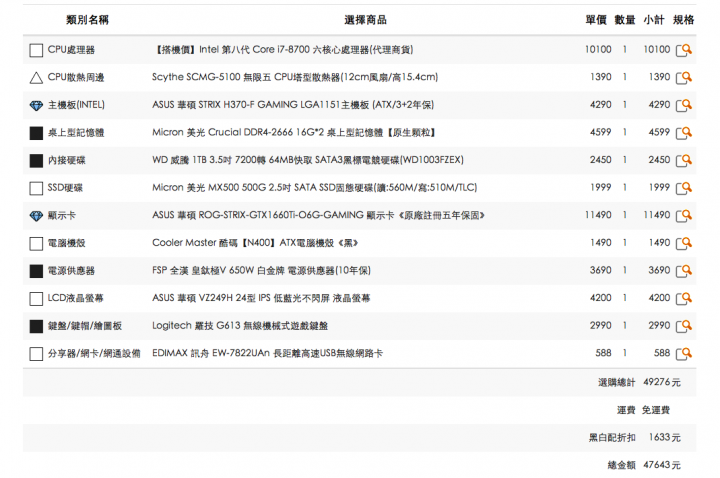Open spec magnifier for 桌上型記憶體 row
The height and width of the screenshot is (478, 720).
tap(684, 133)
